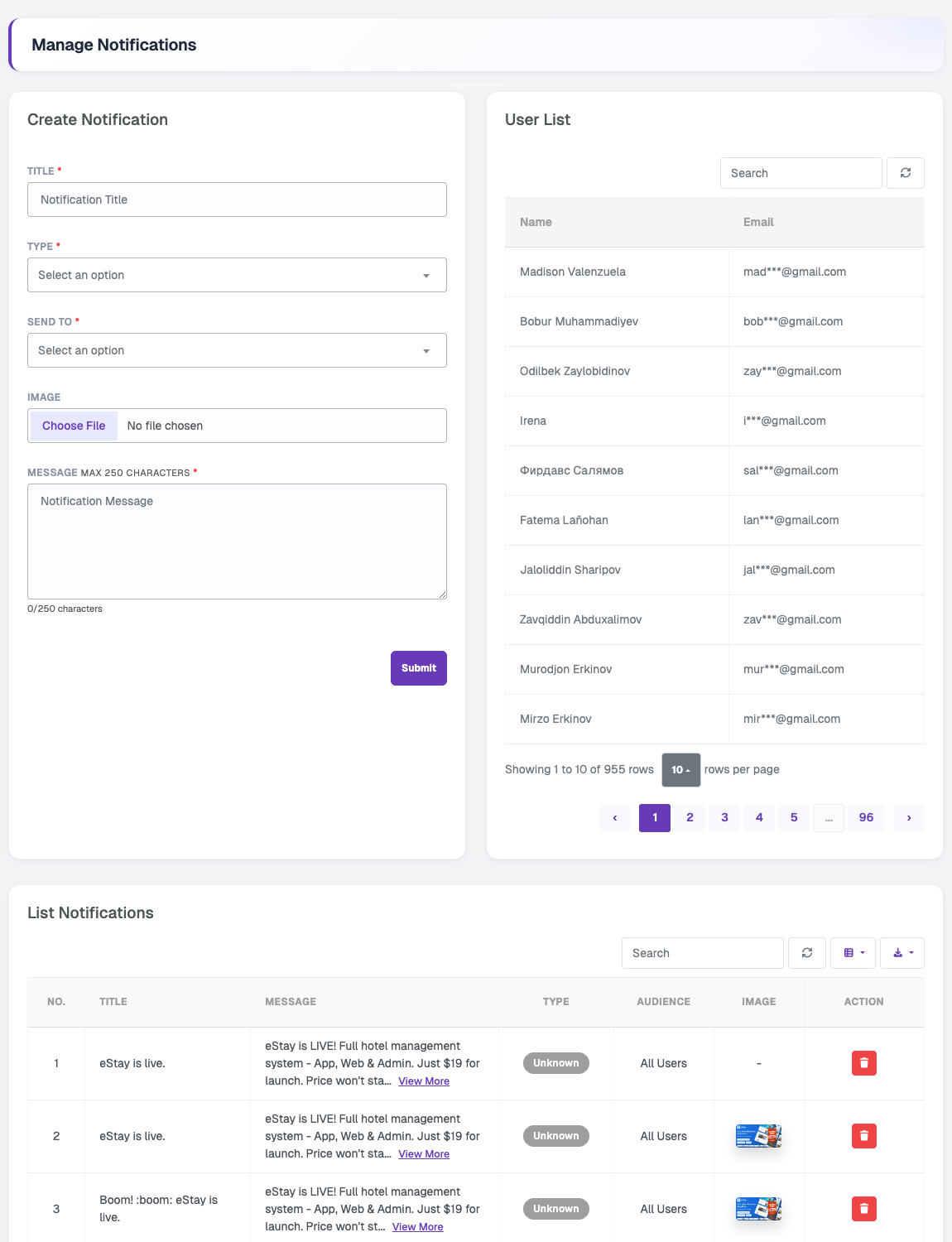Focus the User List search box
The width and height of the screenshot is (952, 1242).
(801, 173)
